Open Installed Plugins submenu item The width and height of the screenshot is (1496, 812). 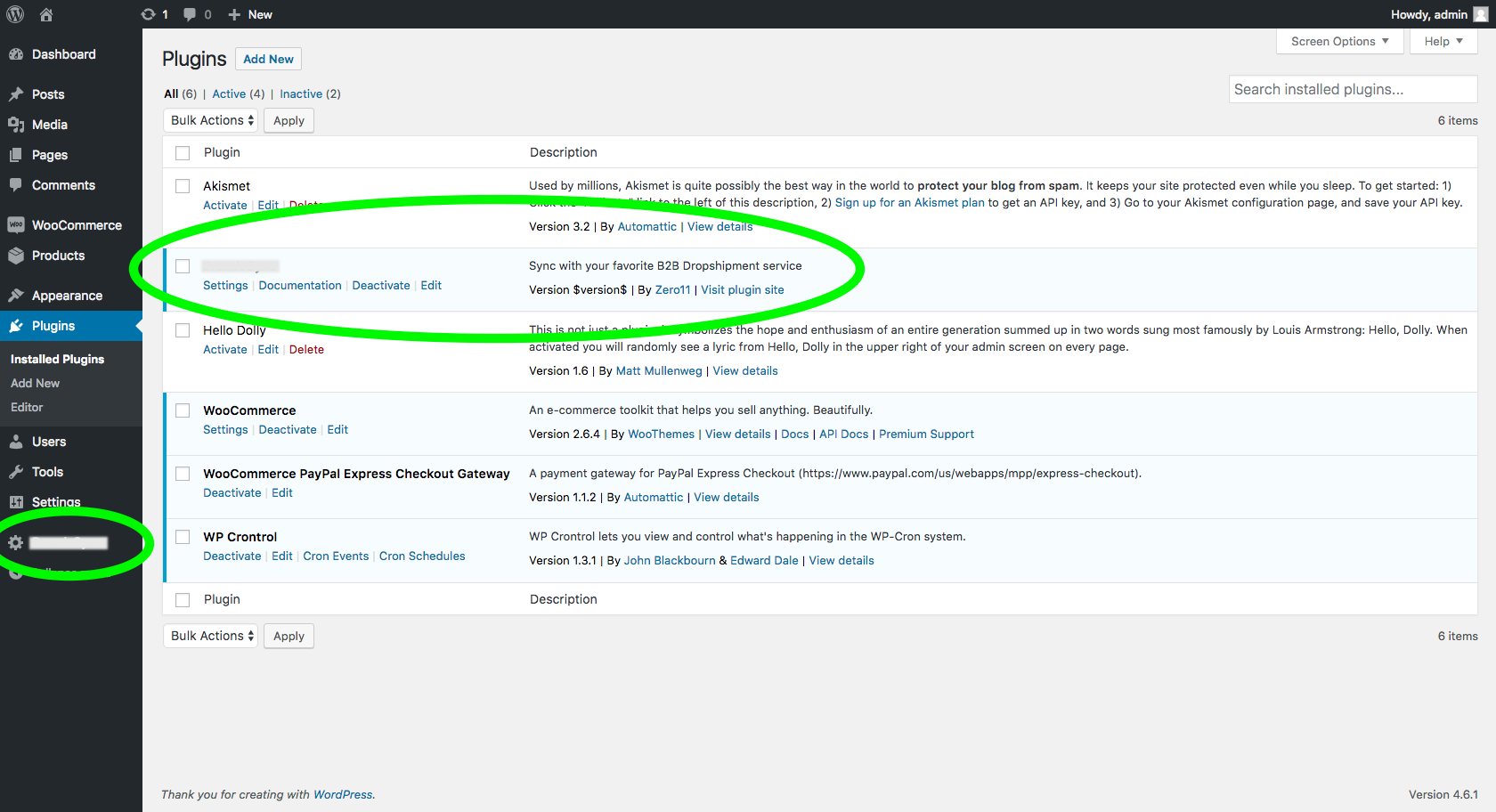pyautogui.click(x=57, y=359)
